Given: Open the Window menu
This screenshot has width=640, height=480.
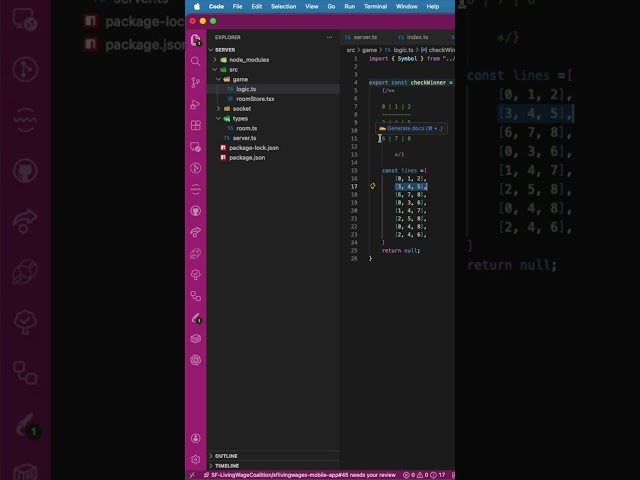Looking at the screenshot, I should click(407, 7).
